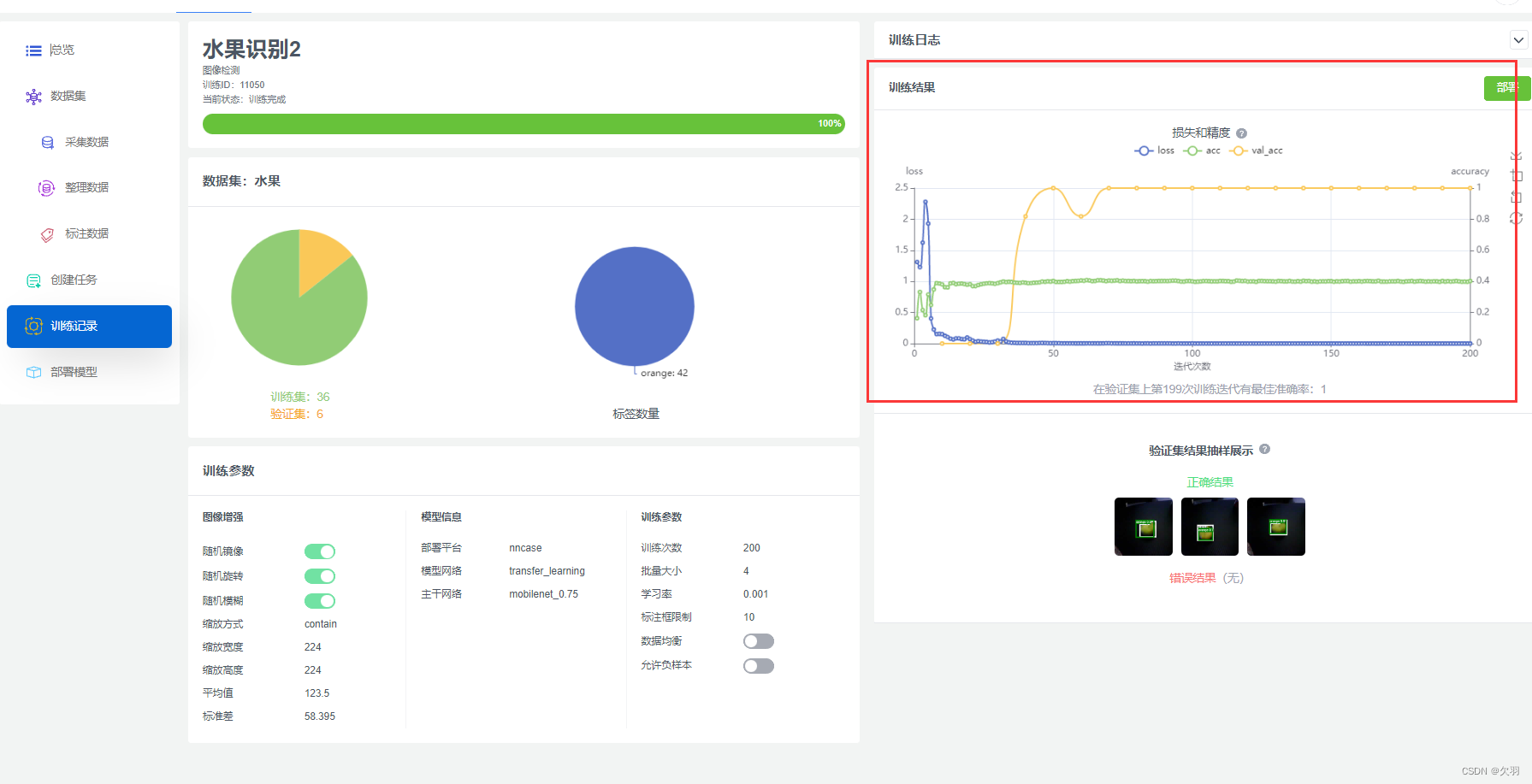Viewport: 1532px width, 784px height.
Task: Toggle the val_acc legend marker
Action: (x=1238, y=150)
